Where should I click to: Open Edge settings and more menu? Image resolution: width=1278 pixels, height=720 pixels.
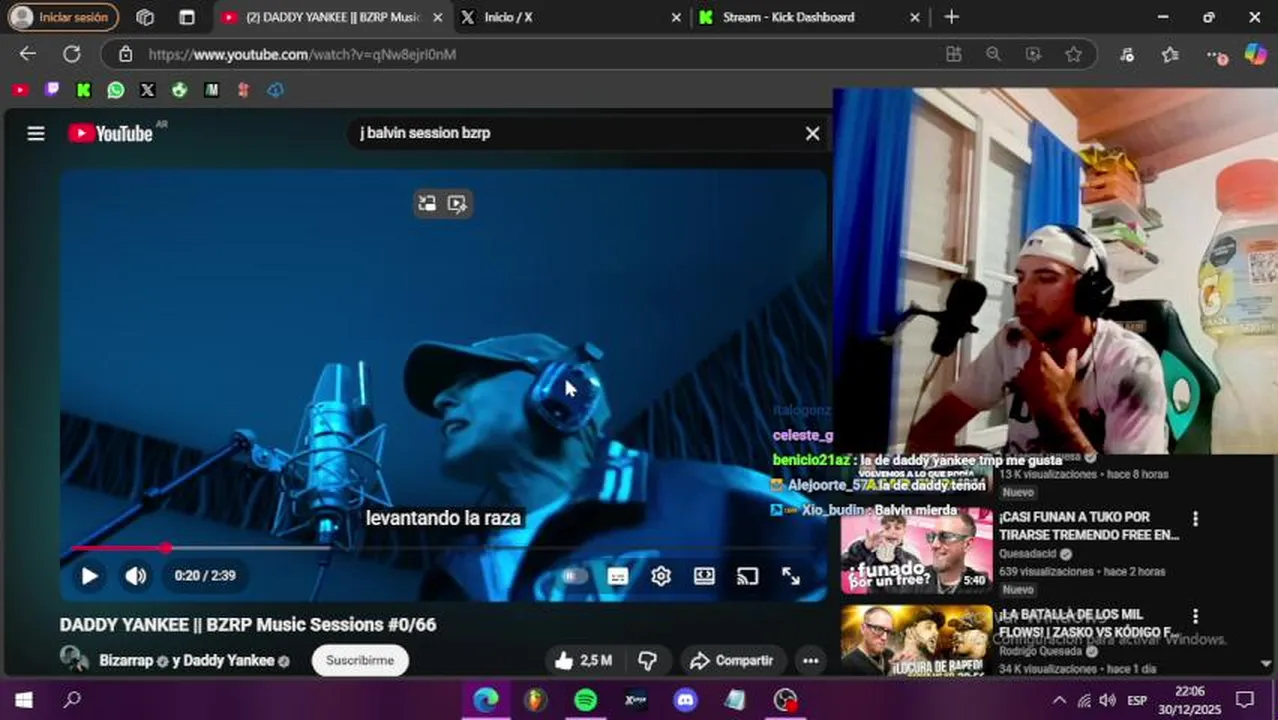point(1214,54)
